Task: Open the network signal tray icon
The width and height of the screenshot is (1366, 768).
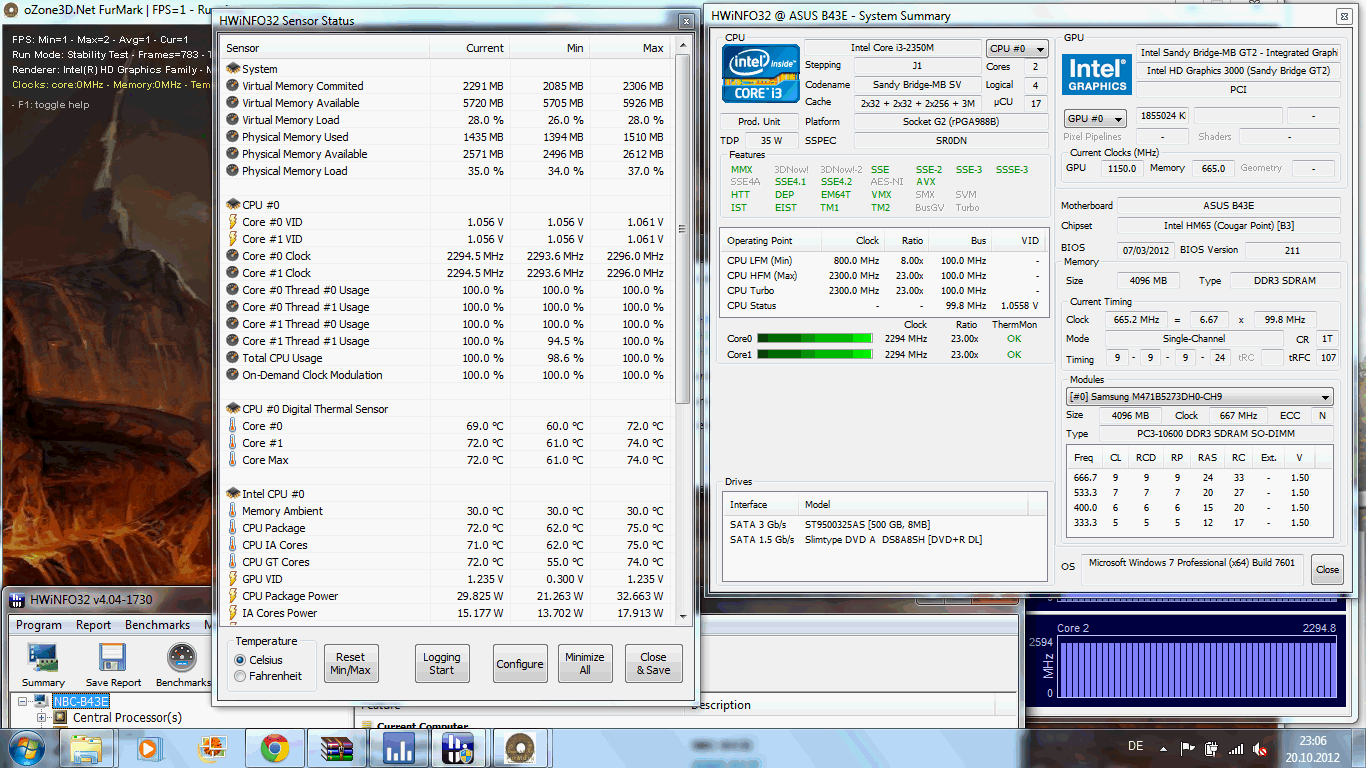Action: 1236,748
